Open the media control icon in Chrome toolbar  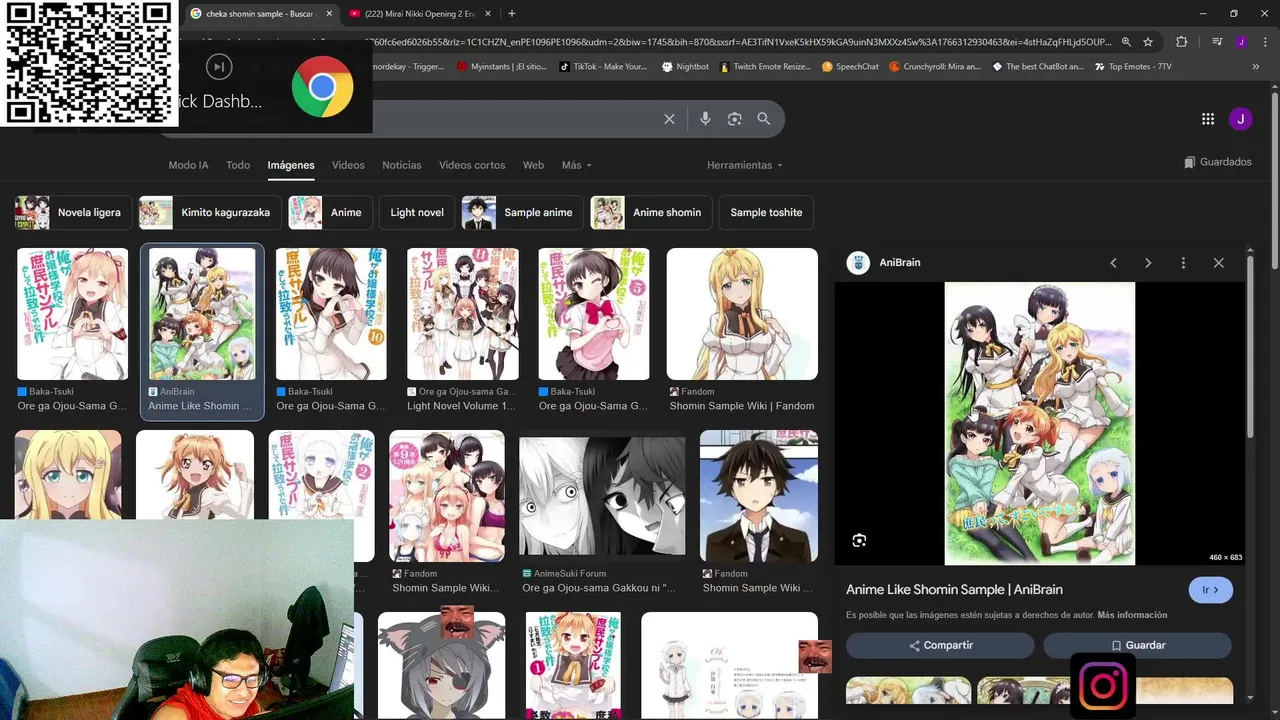[x=1217, y=42]
